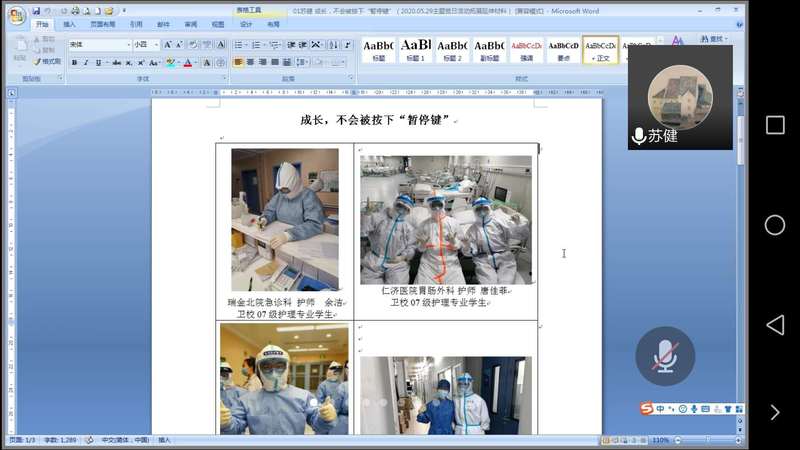Image resolution: width=800 pixels, height=450 pixels.
Task: Click the Word help icon
Action: tap(739, 24)
